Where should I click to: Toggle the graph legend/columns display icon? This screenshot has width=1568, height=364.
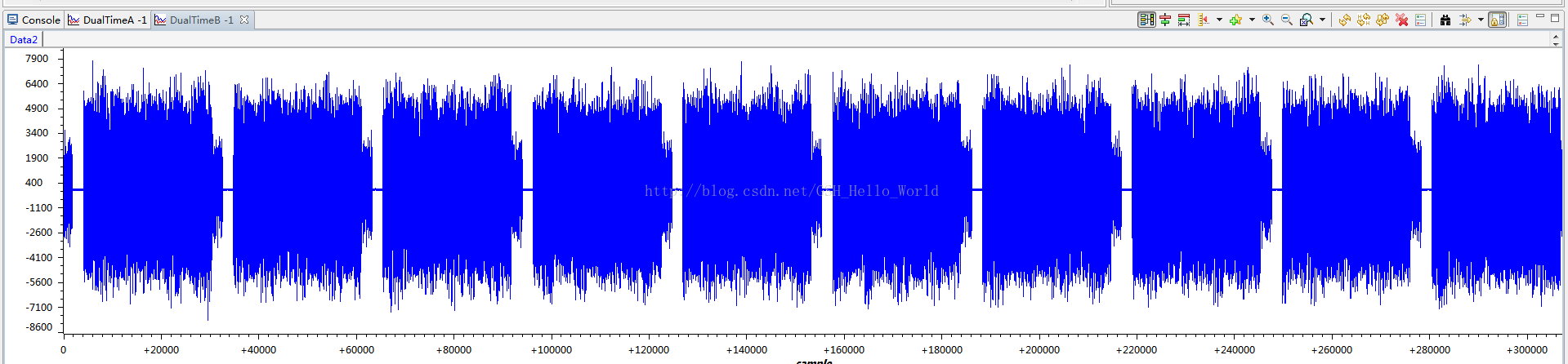click(x=1146, y=20)
